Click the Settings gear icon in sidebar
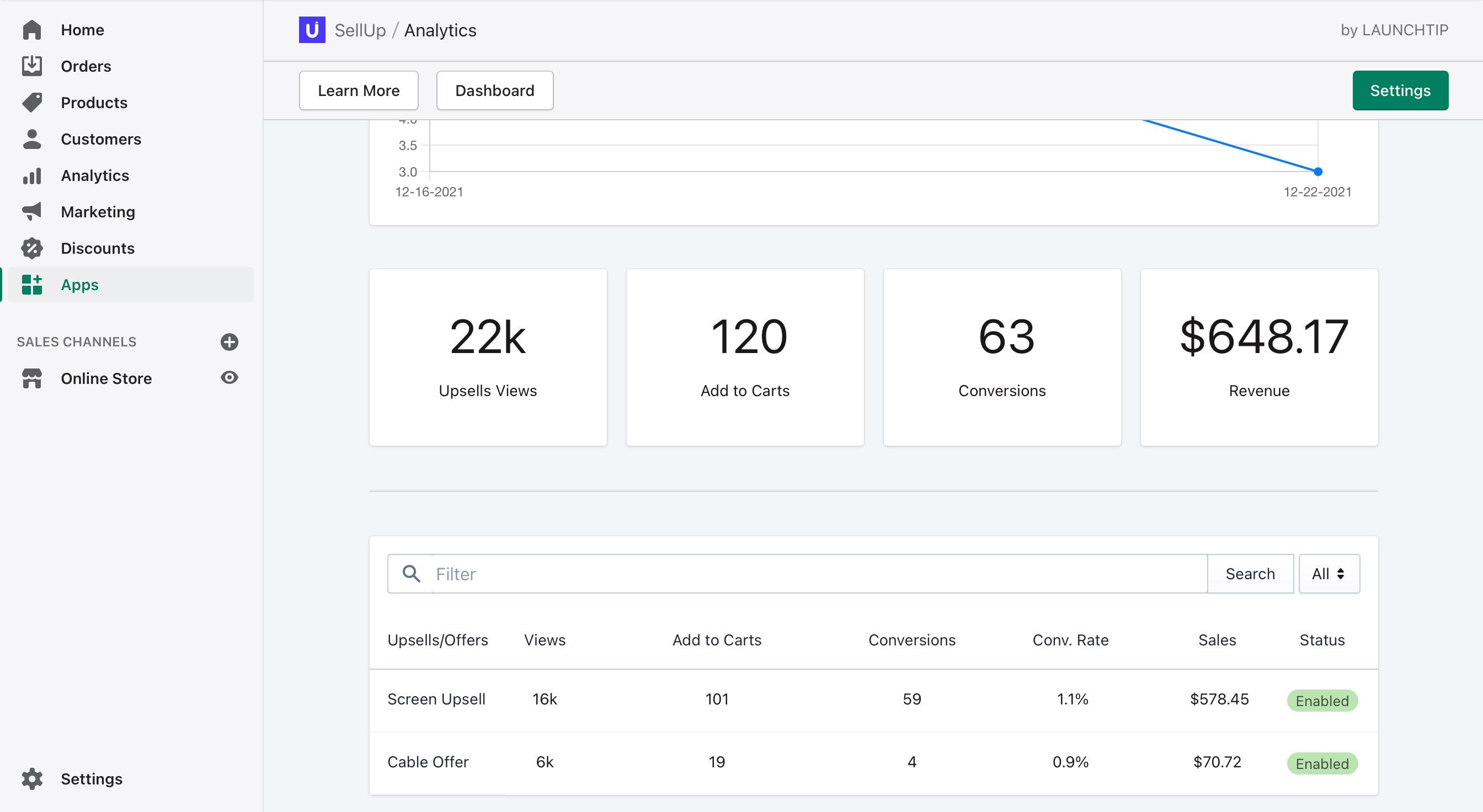Viewport: 1483px width, 812px height. pyautogui.click(x=31, y=778)
